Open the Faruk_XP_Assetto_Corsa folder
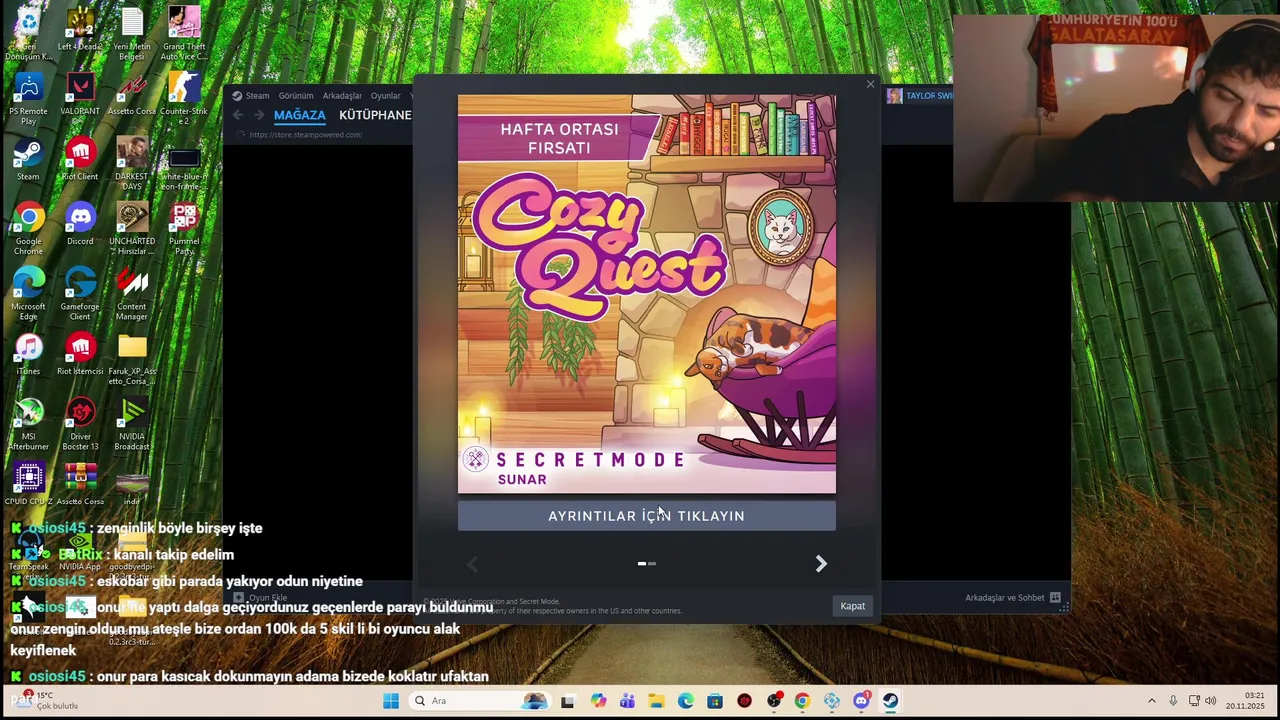 click(x=132, y=359)
